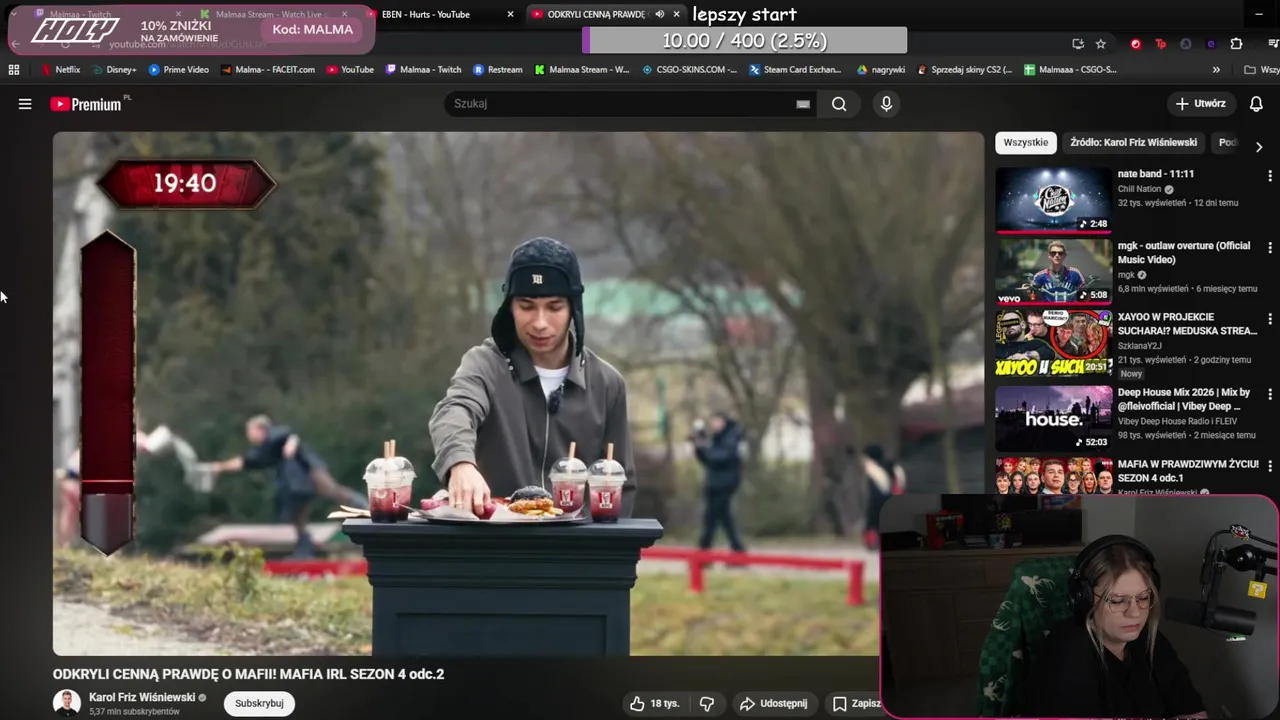1280x720 pixels.
Task: Open the browser extensions puzzle icon
Action: point(1236,44)
